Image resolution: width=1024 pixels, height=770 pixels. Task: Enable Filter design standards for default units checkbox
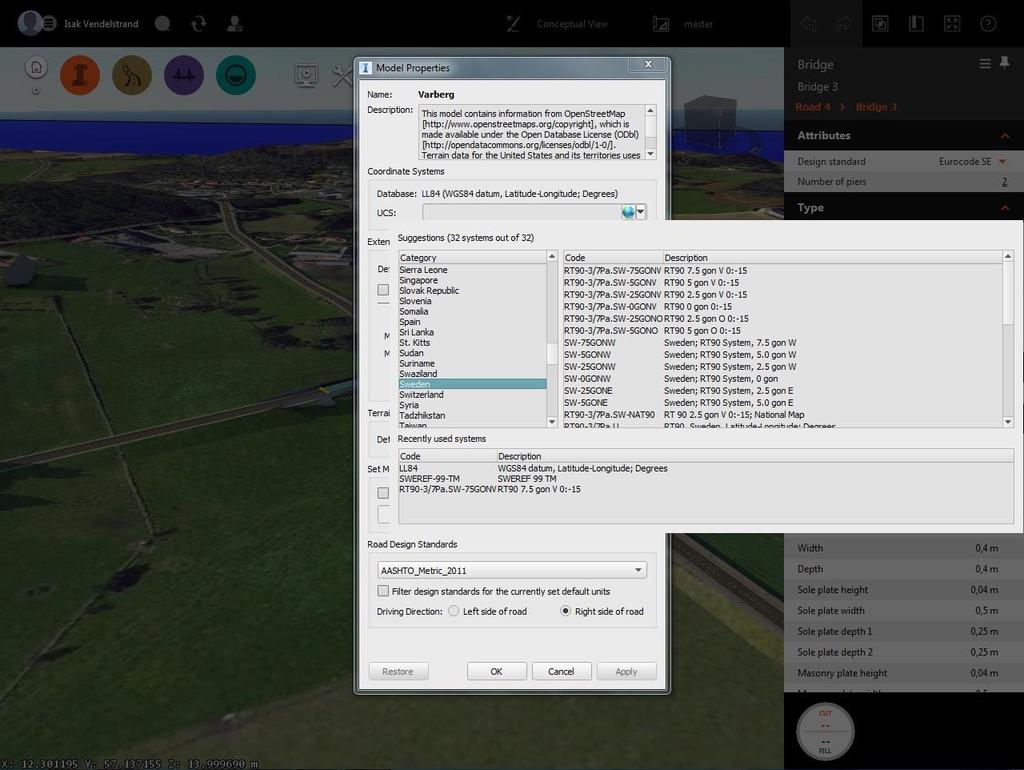(383, 590)
